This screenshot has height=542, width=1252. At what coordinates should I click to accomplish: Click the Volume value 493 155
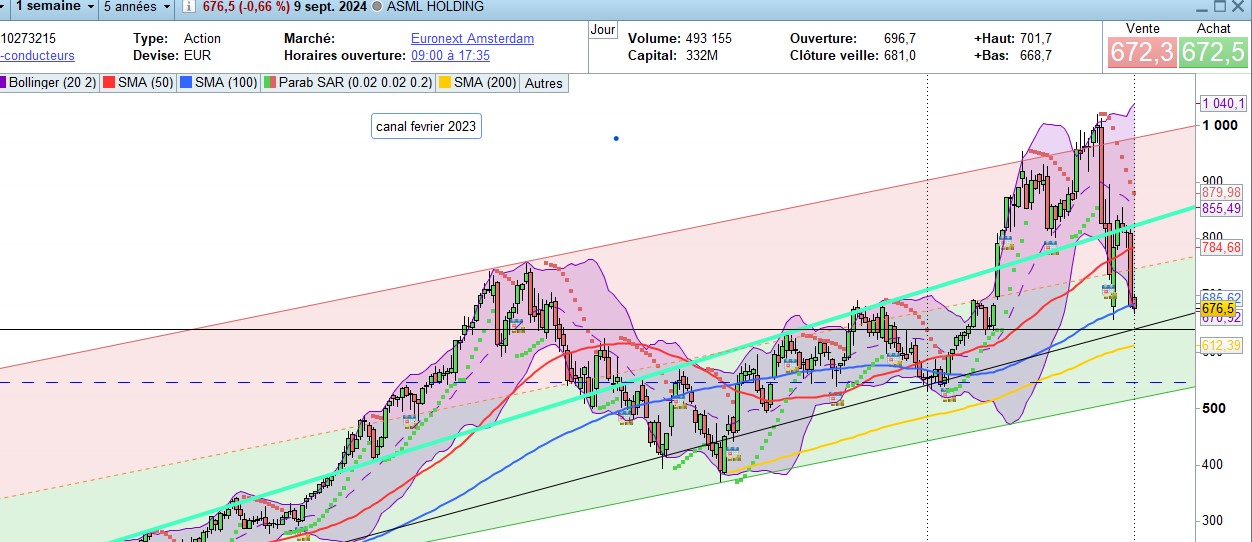point(709,38)
